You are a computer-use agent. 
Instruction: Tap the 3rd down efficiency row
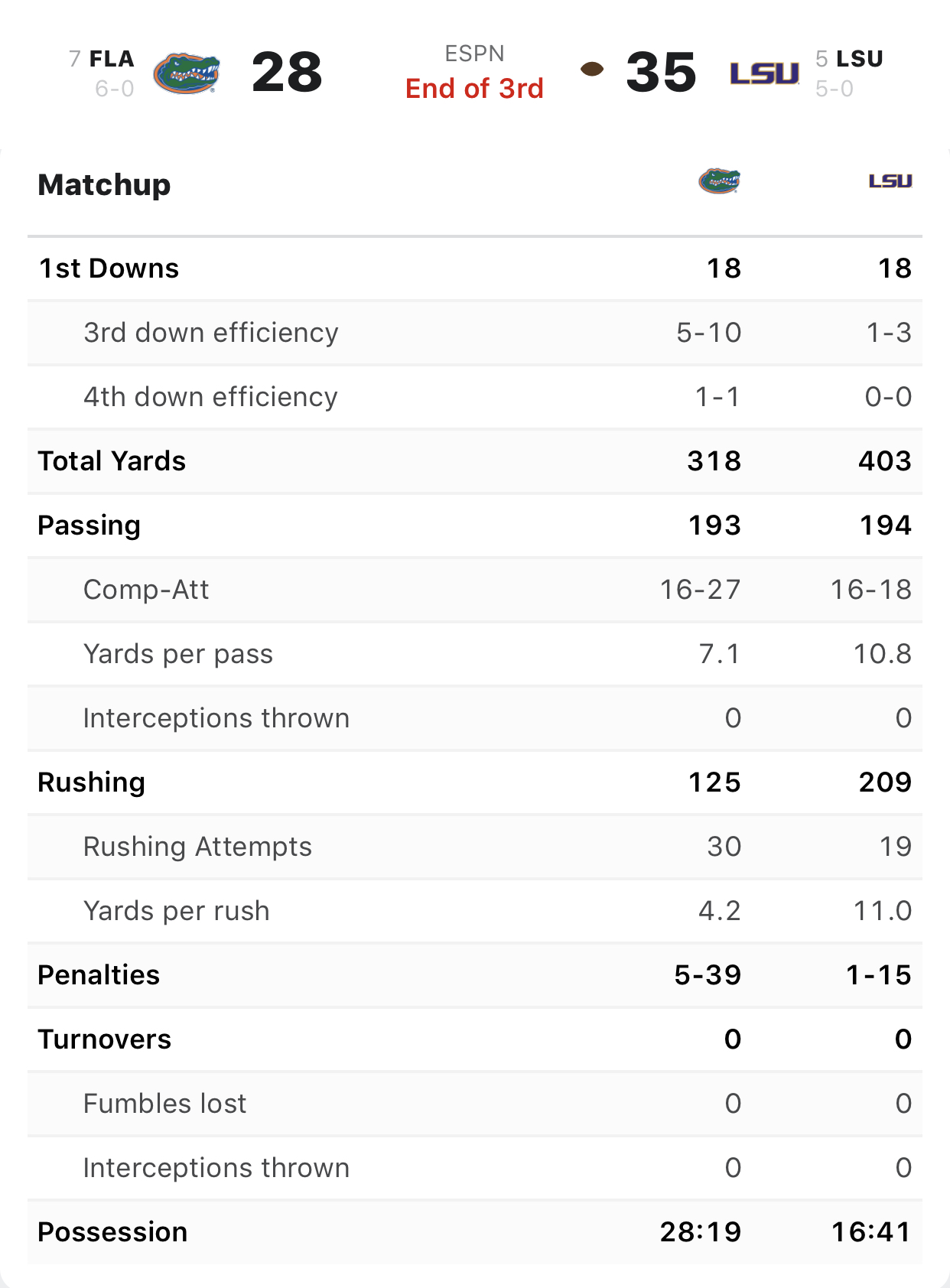475,333
